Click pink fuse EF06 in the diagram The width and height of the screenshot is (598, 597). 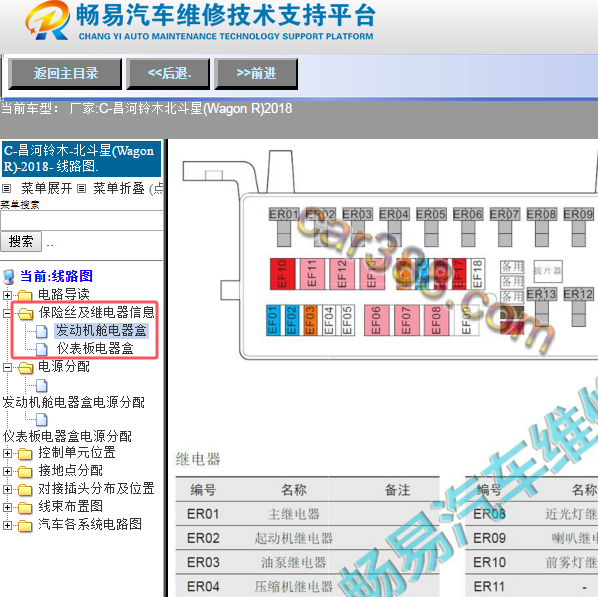pyautogui.click(x=376, y=320)
